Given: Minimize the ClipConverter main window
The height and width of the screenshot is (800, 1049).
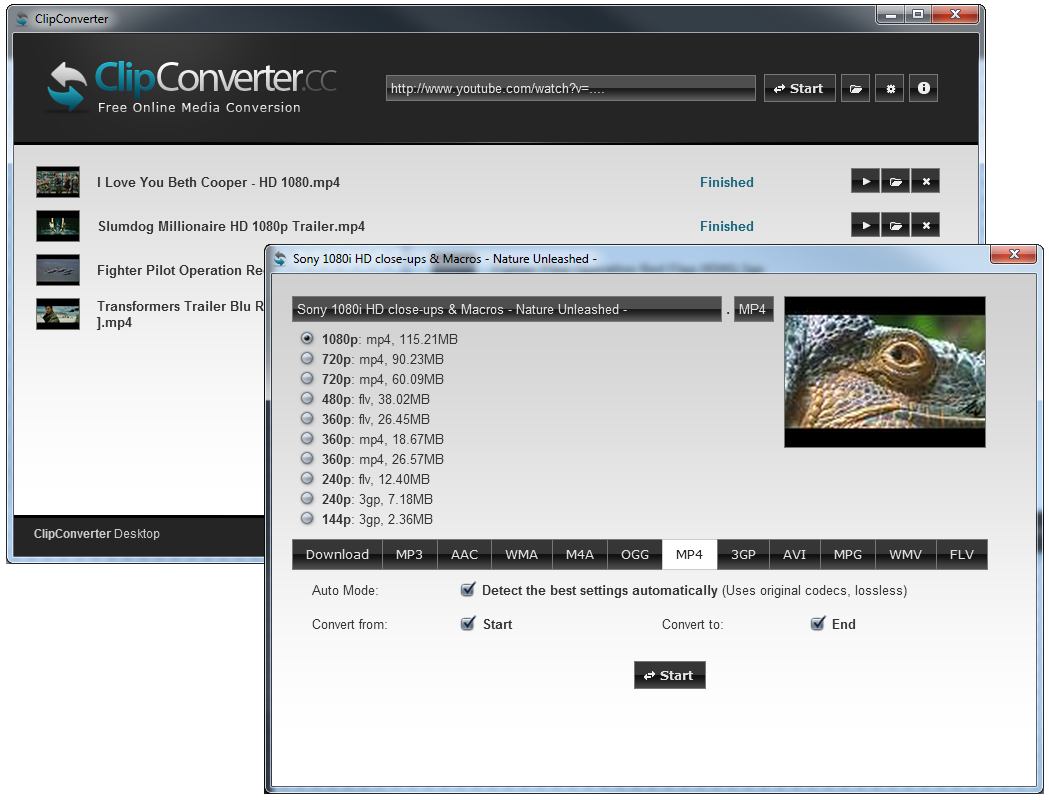Looking at the screenshot, I should coord(890,14).
